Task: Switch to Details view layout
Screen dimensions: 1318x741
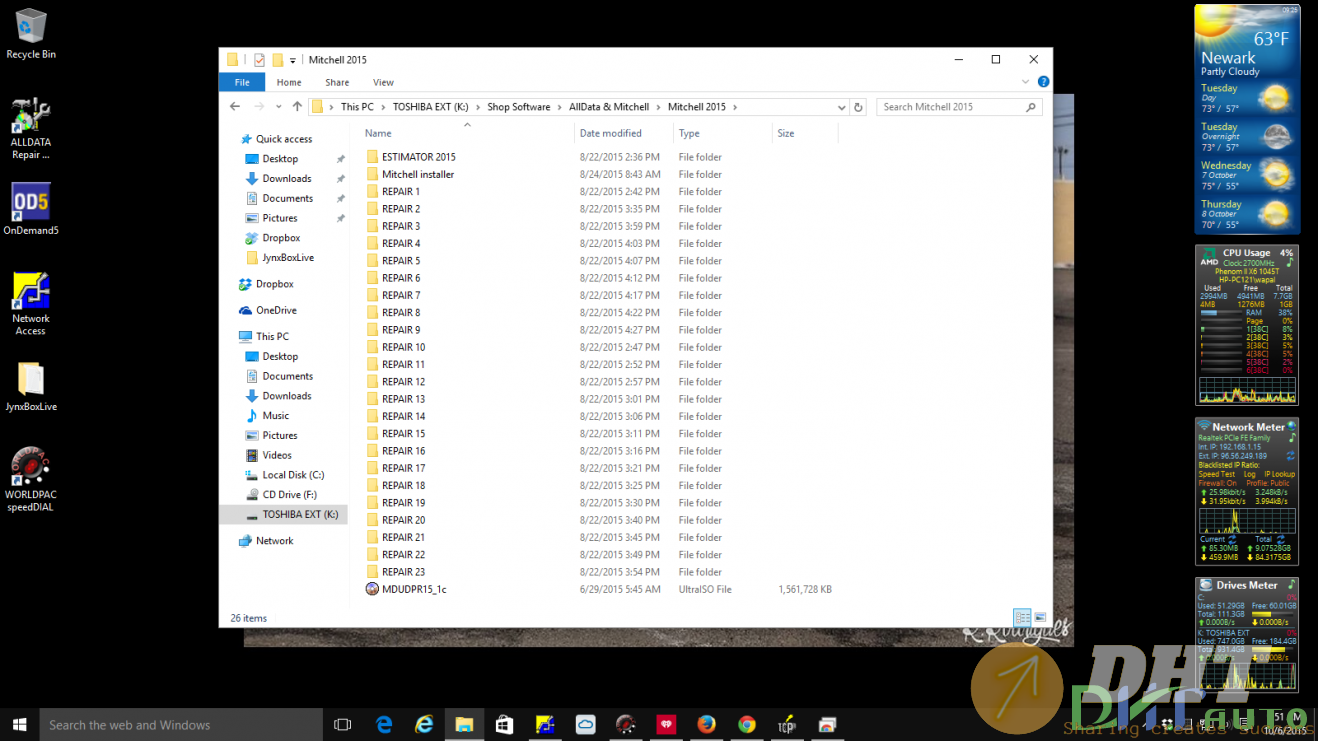Action: 1022,618
